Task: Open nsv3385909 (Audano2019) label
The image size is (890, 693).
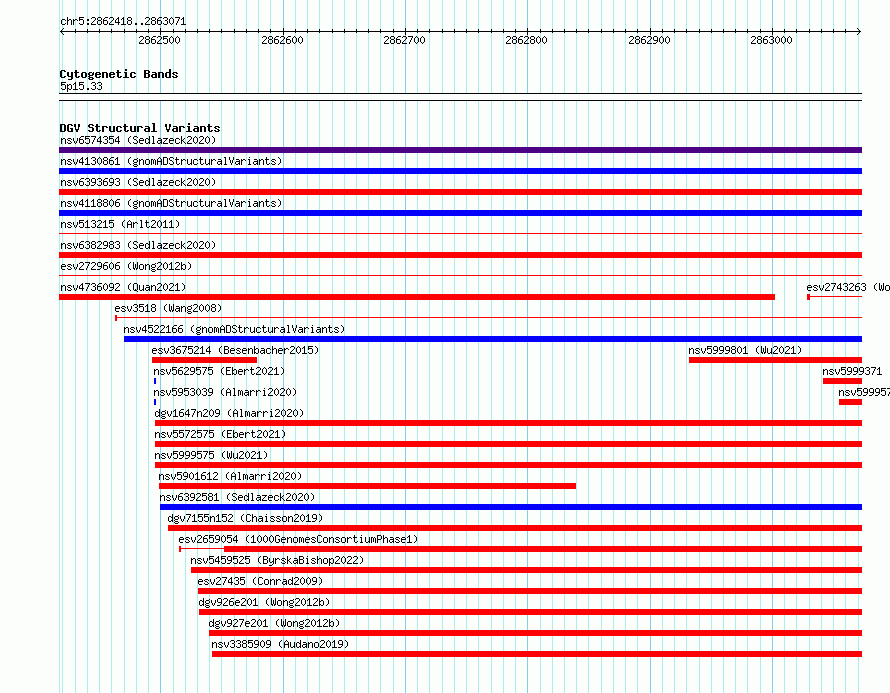Action: [280, 644]
